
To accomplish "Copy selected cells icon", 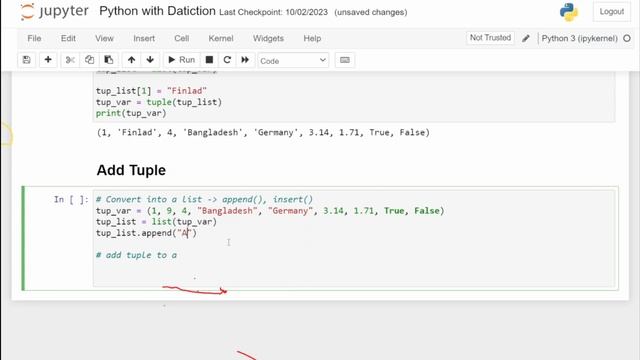I will pos(89,60).
